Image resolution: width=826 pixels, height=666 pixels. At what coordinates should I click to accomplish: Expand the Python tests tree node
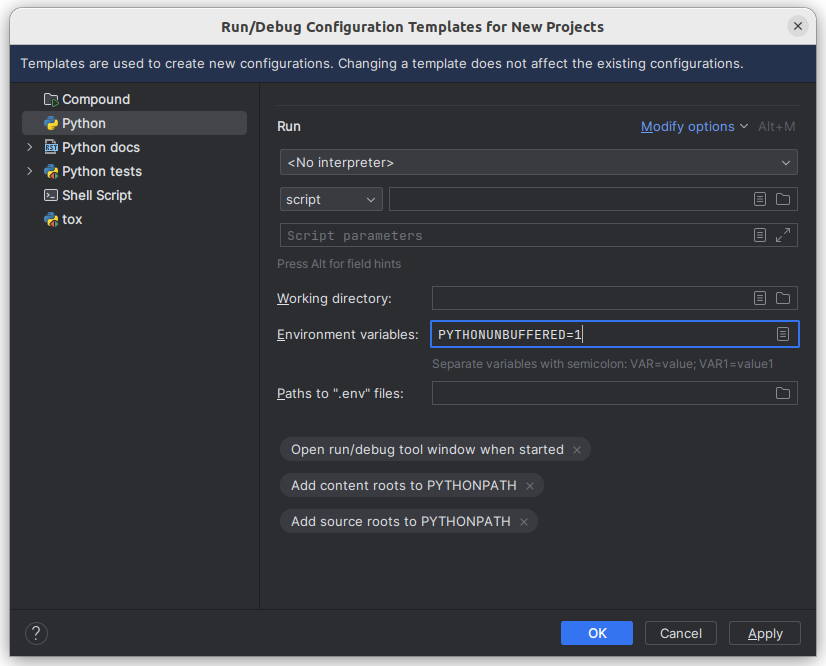(x=30, y=171)
